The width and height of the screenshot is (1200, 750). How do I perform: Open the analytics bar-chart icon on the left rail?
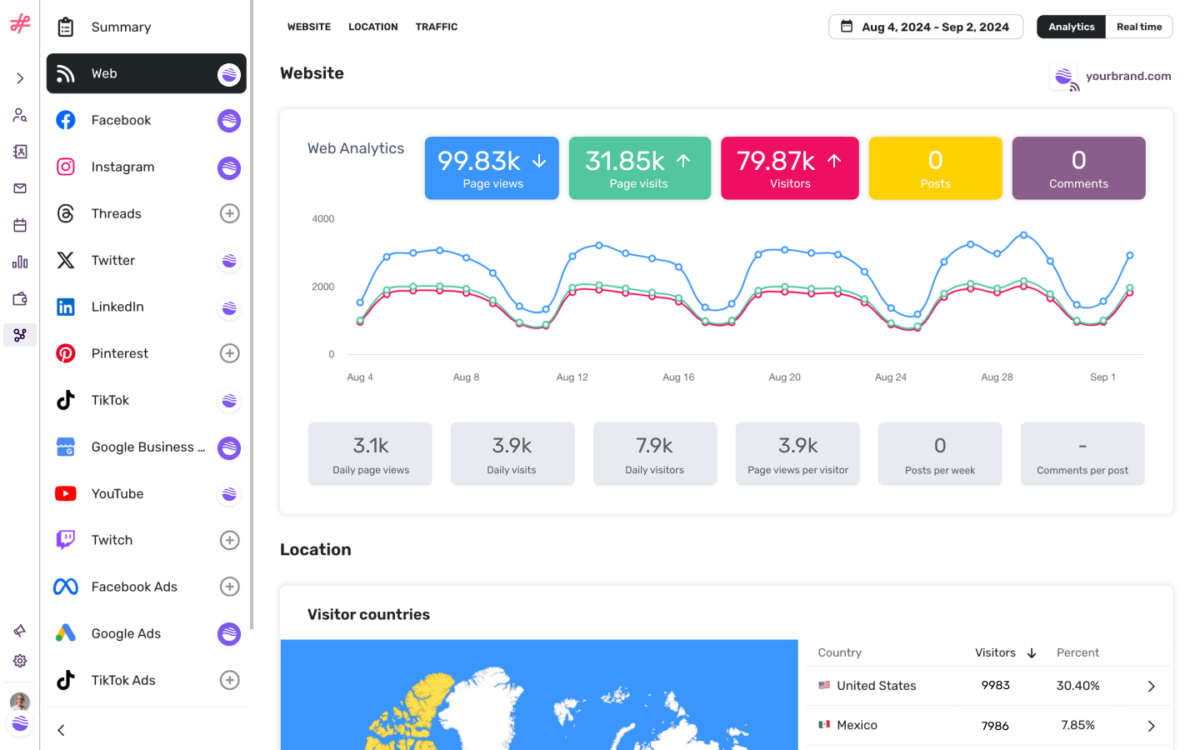19,262
